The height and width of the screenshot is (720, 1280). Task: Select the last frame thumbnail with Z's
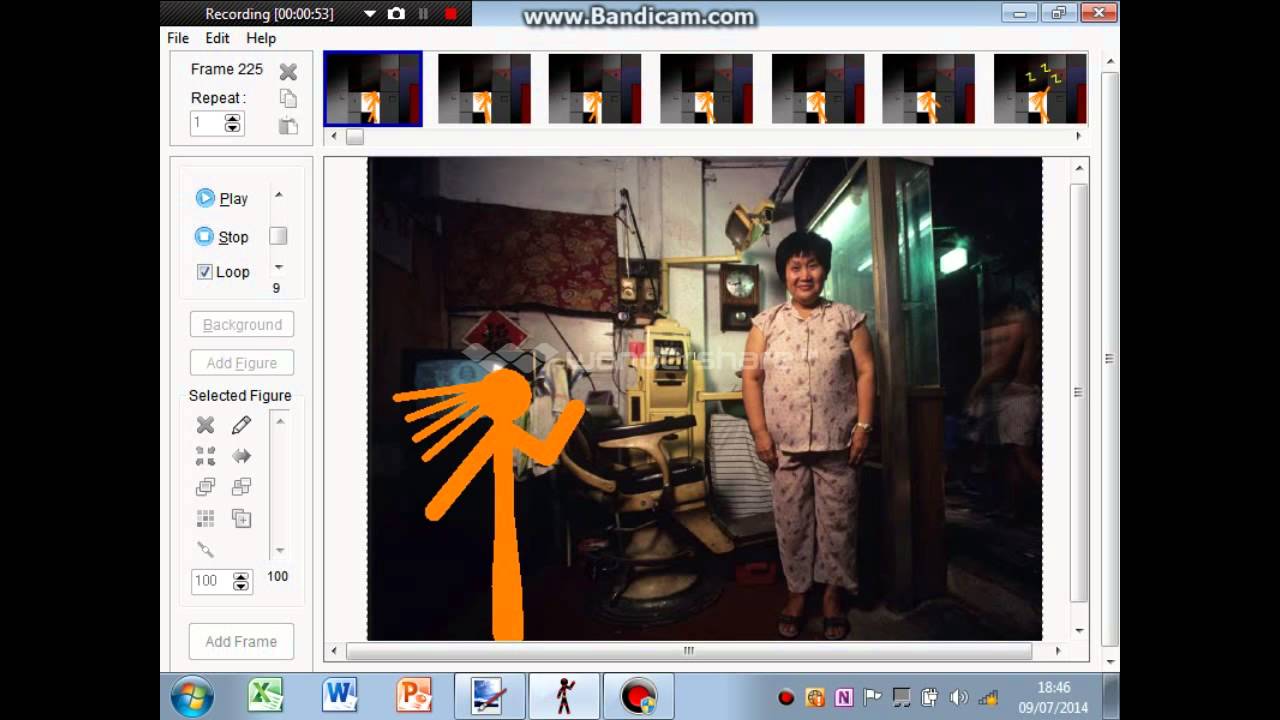click(1039, 89)
